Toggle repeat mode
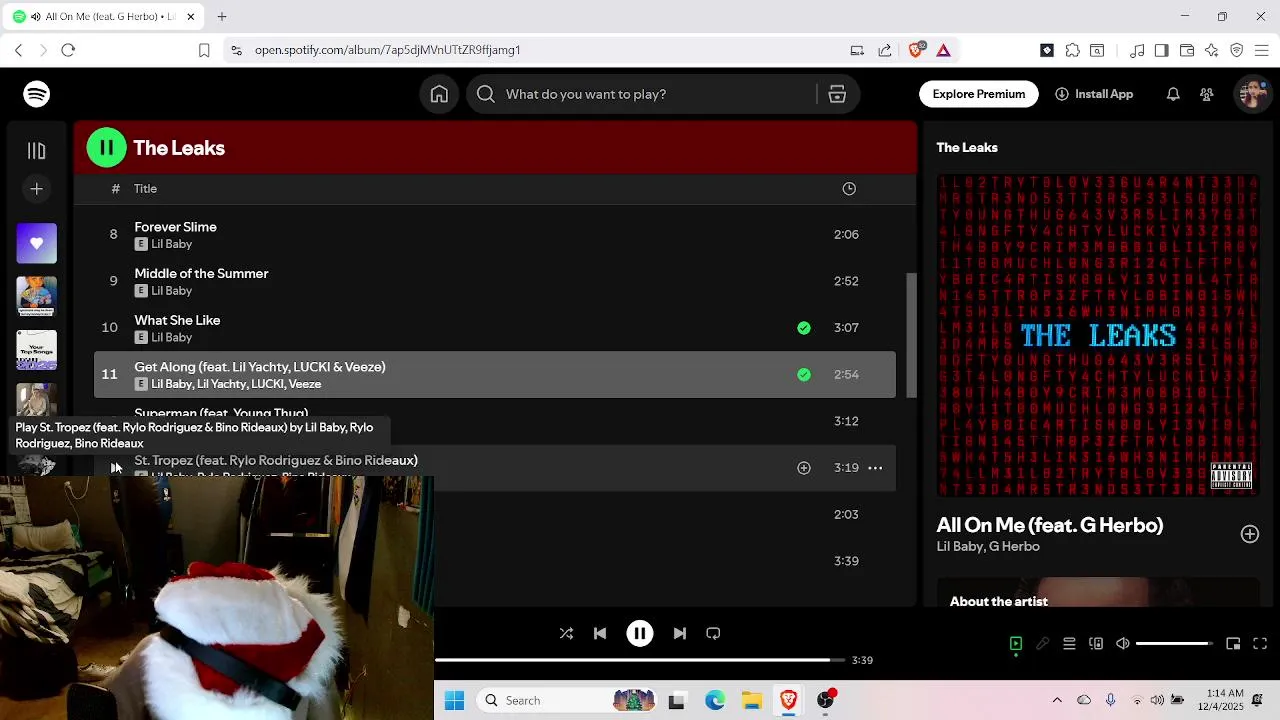1280x720 pixels. click(x=713, y=633)
